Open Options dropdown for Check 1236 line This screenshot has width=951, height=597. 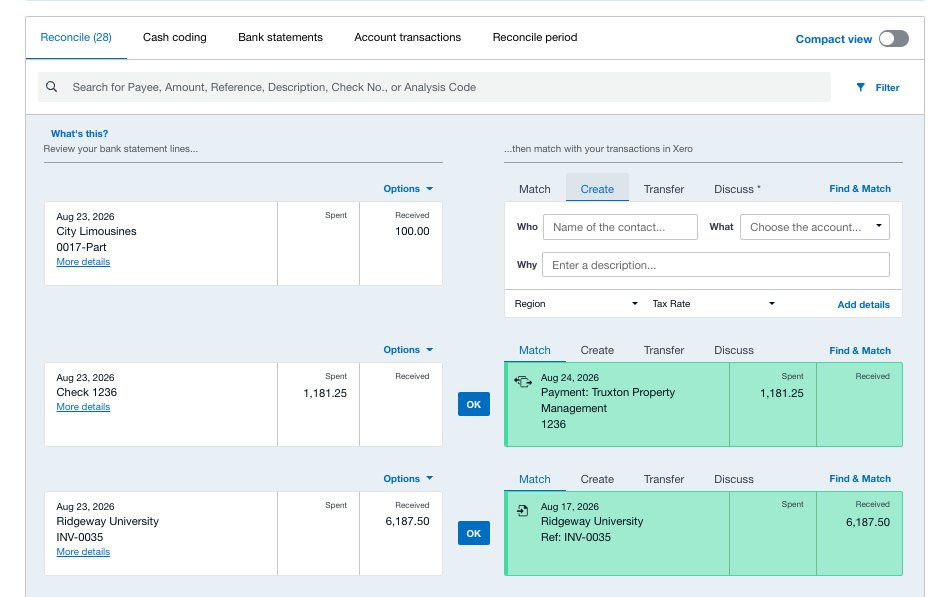pyautogui.click(x=408, y=349)
